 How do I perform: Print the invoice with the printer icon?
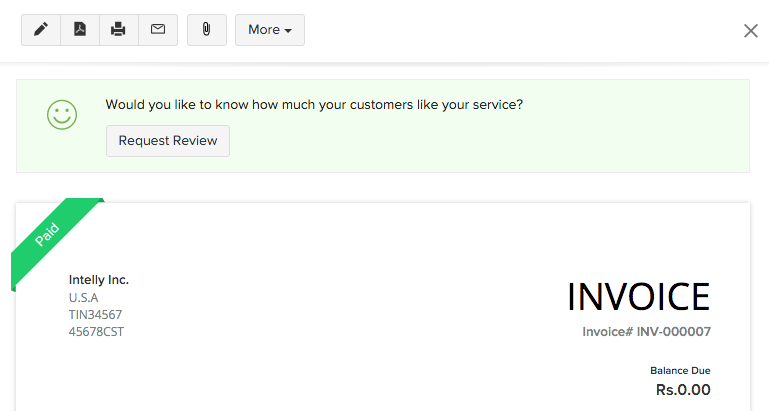click(x=118, y=30)
